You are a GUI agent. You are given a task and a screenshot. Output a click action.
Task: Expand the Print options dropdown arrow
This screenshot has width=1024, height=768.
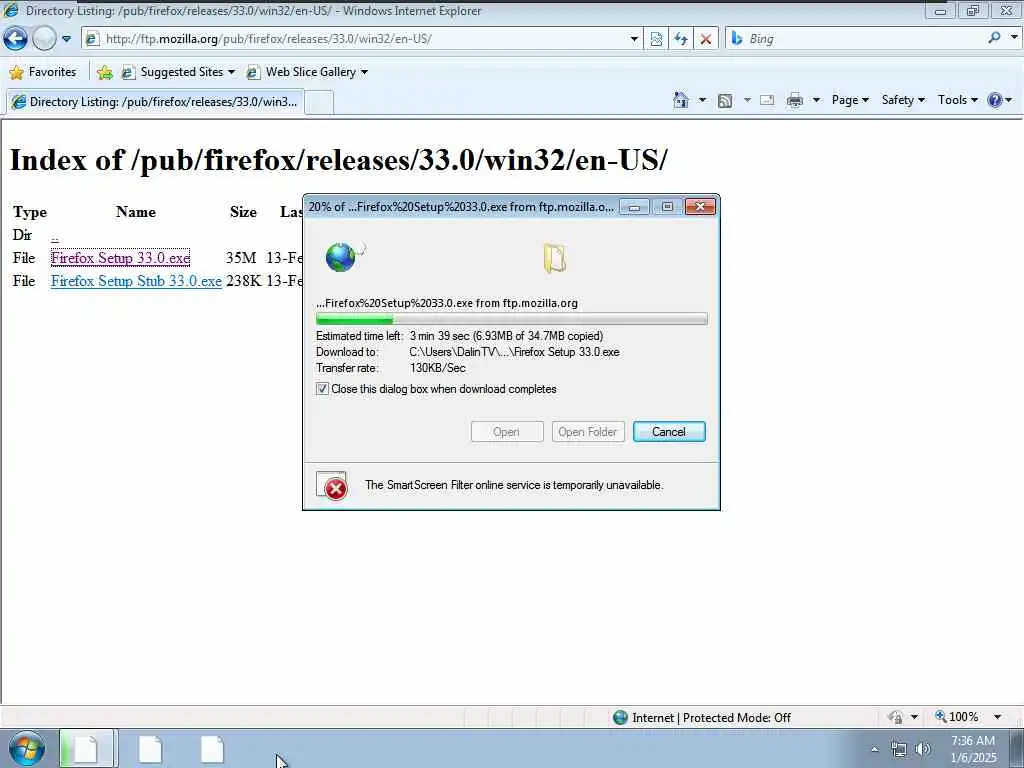(816, 100)
